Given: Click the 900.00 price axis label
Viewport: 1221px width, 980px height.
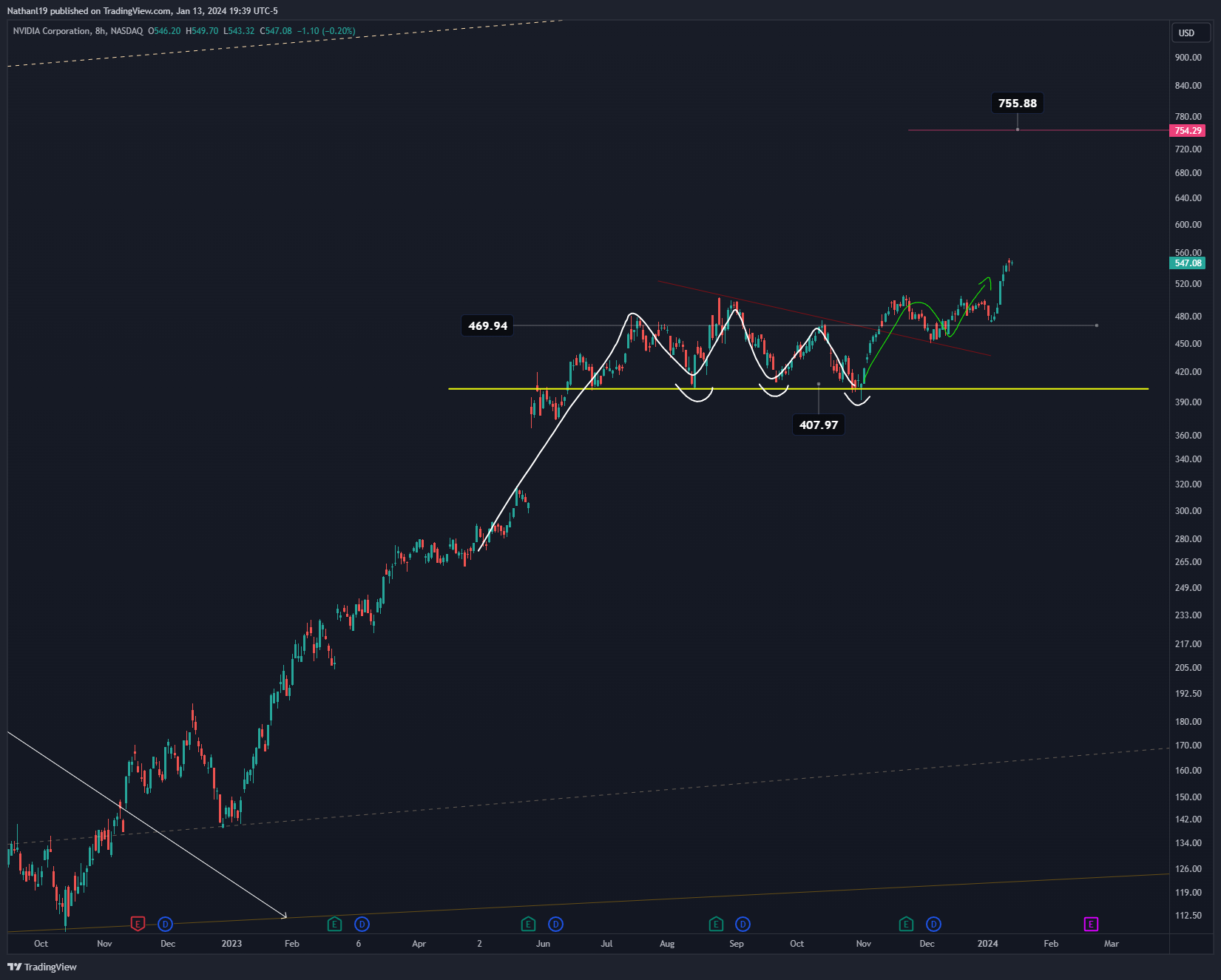Looking at the screenshot, I should click(1188, 58).
